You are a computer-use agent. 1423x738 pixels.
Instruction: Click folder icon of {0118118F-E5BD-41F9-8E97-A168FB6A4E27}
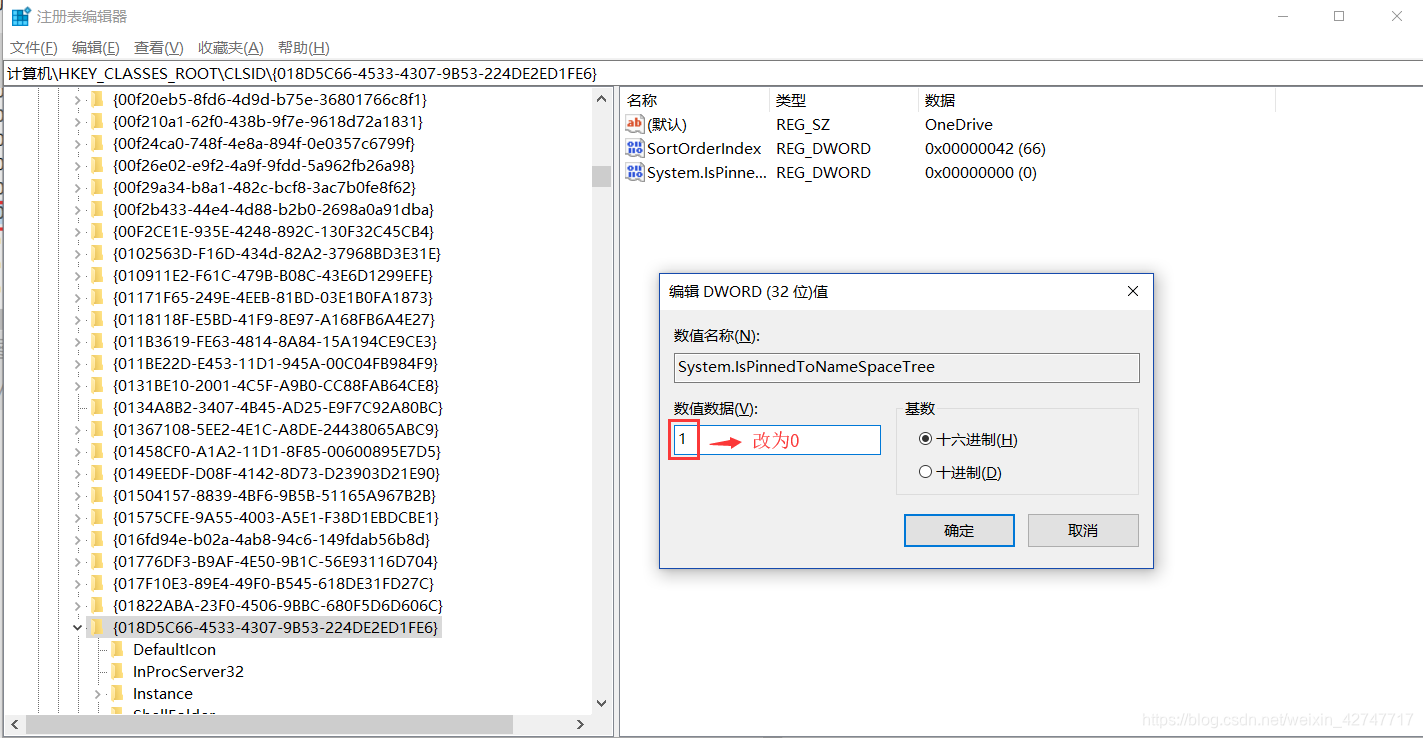click(97, 319)
